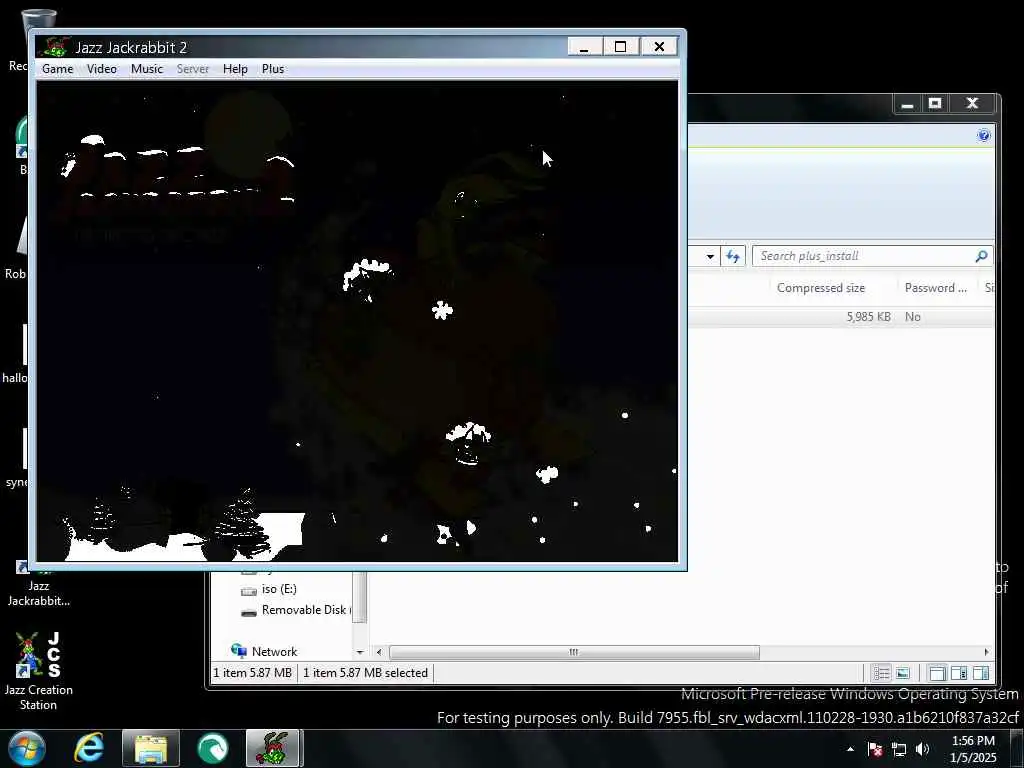The image size is (1024, 768).
Task: Open the Windows Start menu orb
Action: point(26,748)
